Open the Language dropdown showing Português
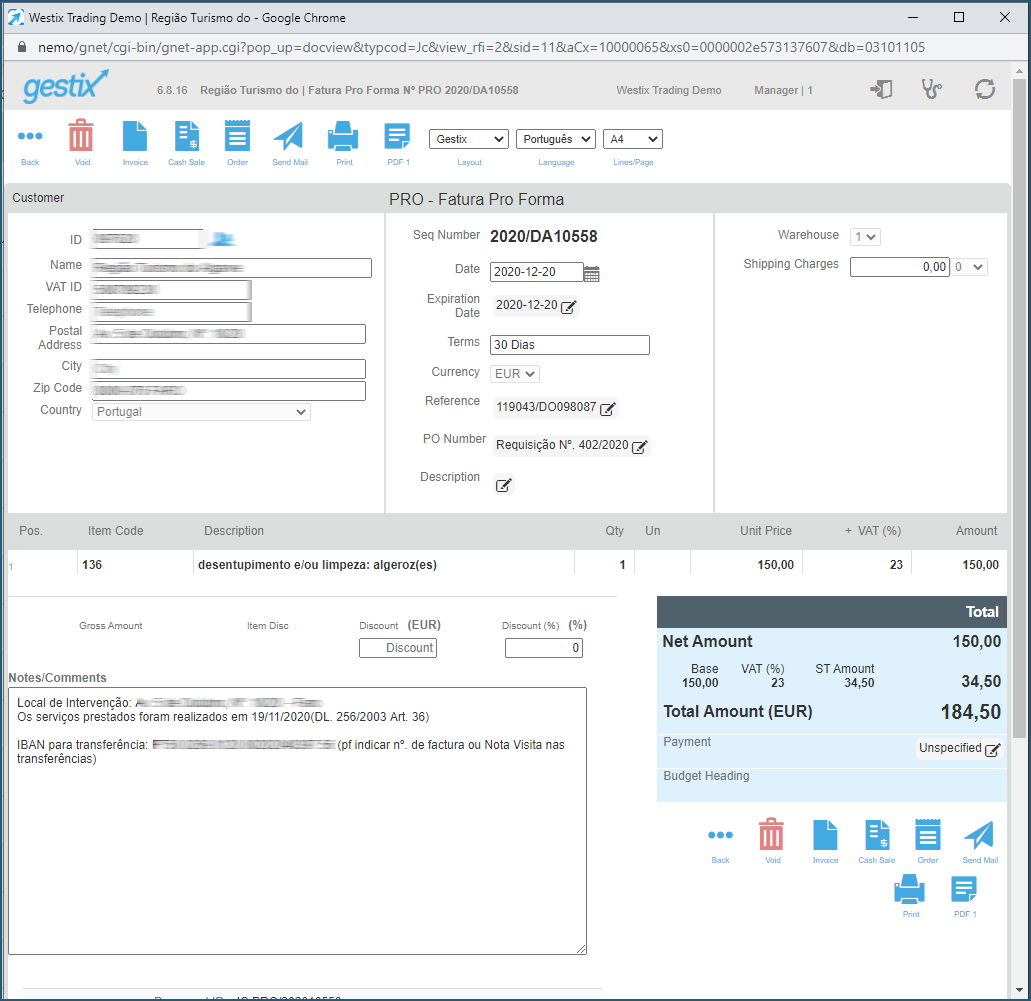The image size is (1031, 1001). (556, 139)
